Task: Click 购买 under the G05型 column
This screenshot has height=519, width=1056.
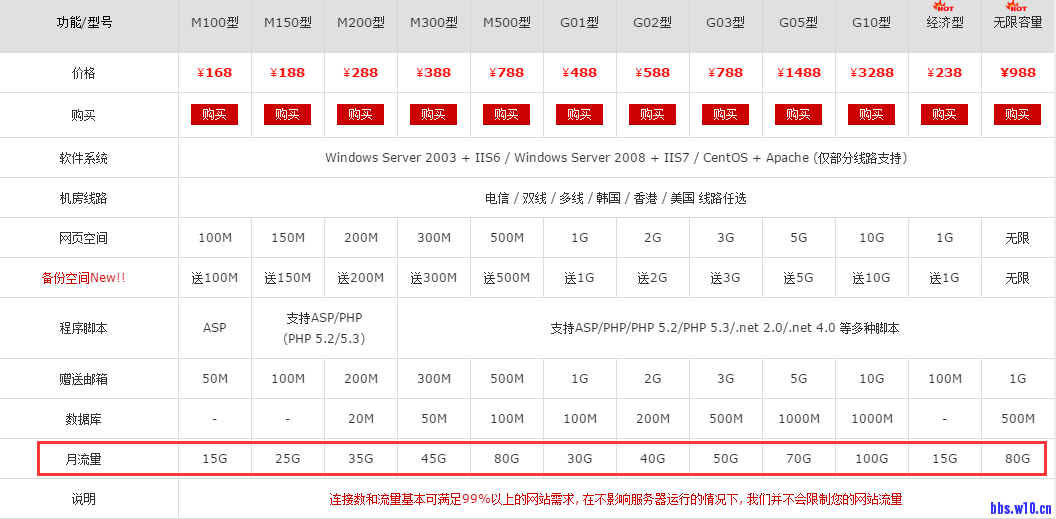Action: tap(798, 115)
